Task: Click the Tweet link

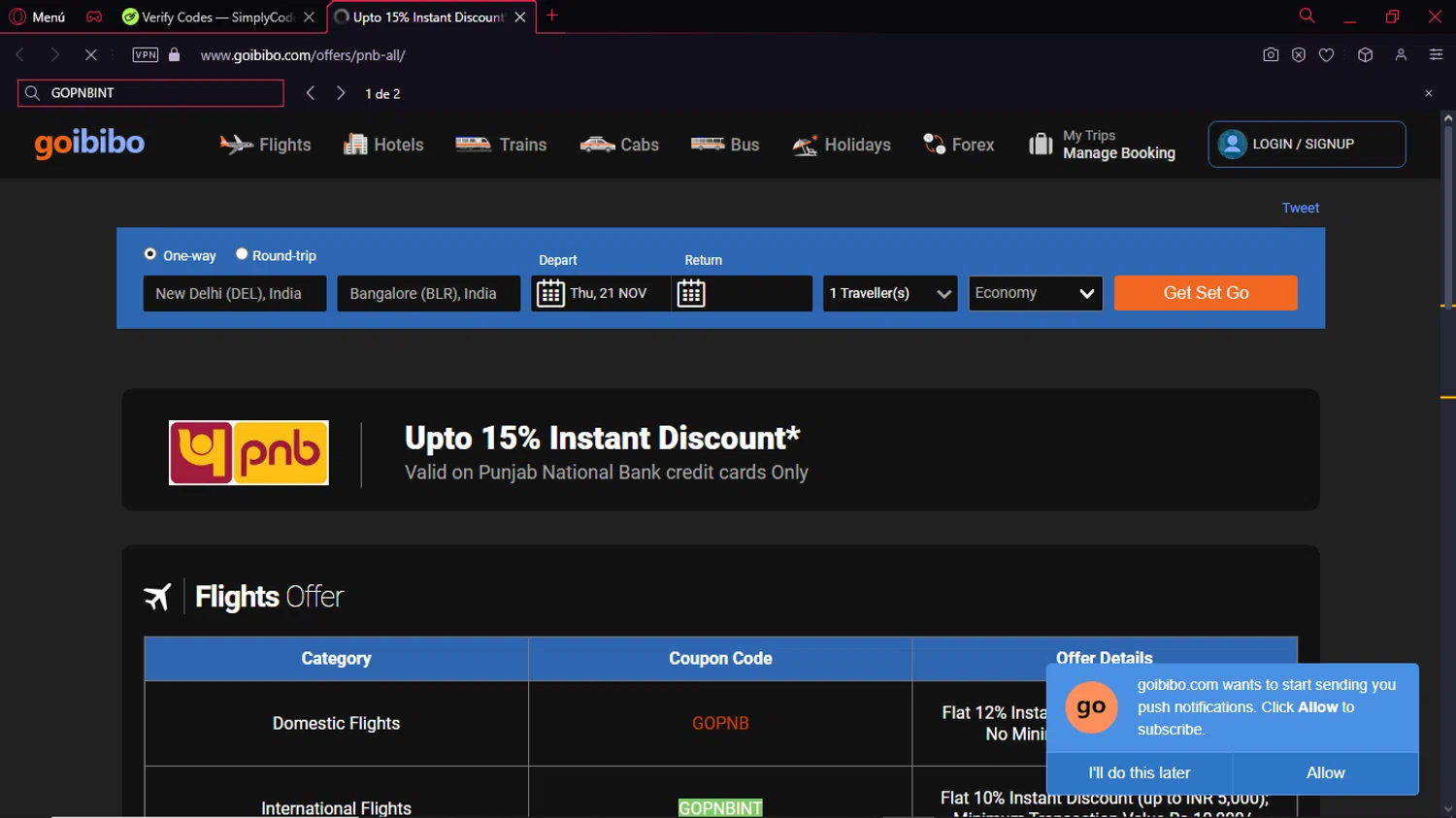Action: pos(1300,208)
